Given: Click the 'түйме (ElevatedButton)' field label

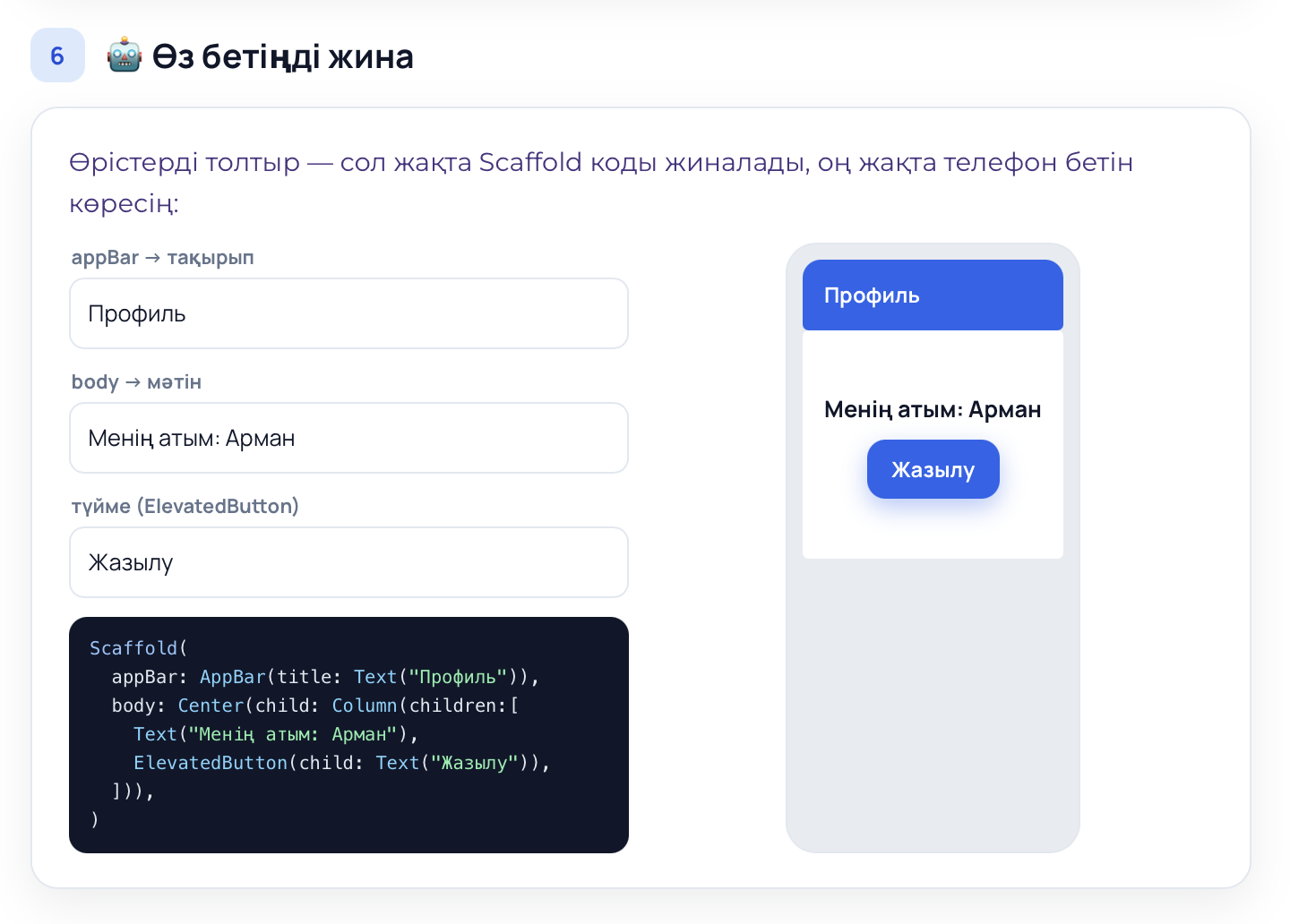Looking at the screenshot, I should pos(185,507).
